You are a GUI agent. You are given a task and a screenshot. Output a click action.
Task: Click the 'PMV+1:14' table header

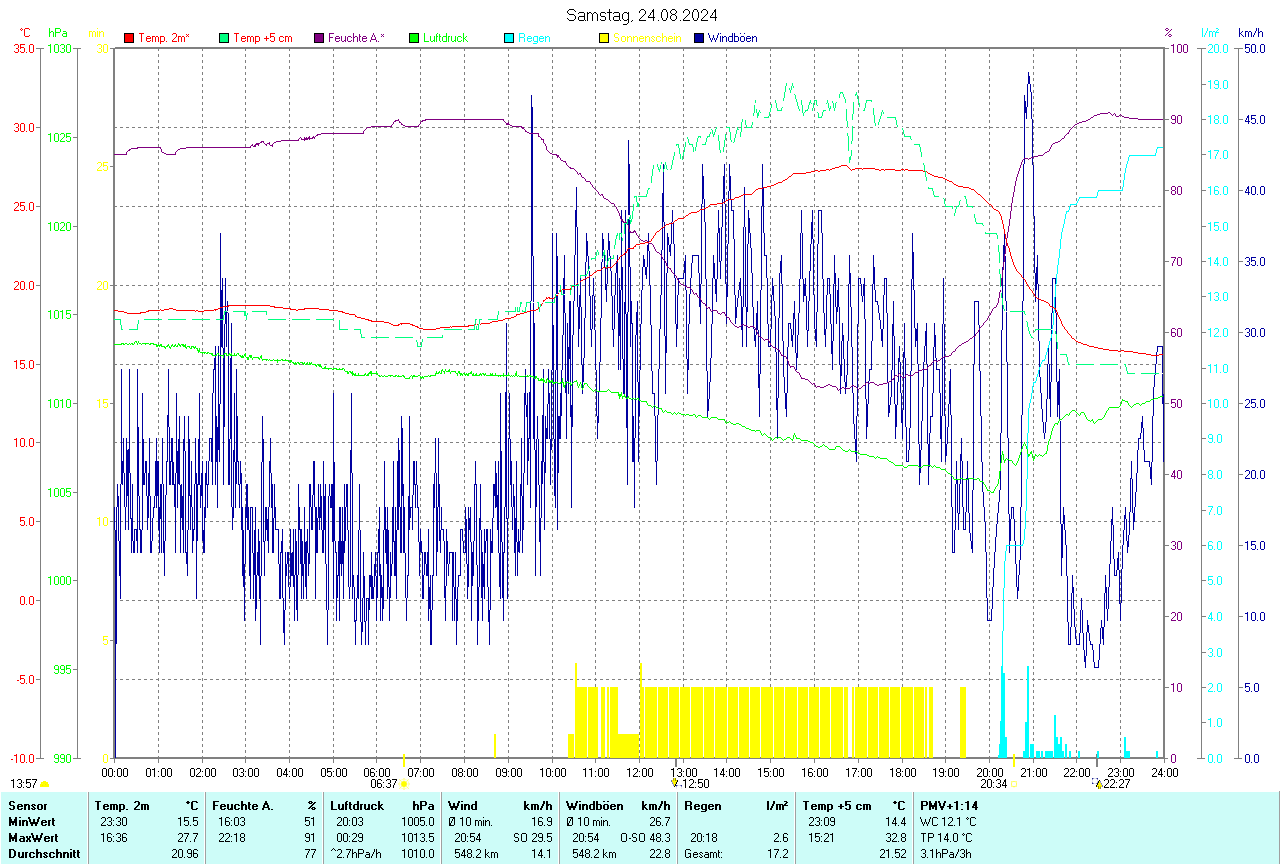pyautogui.click(x=949, y=805)
